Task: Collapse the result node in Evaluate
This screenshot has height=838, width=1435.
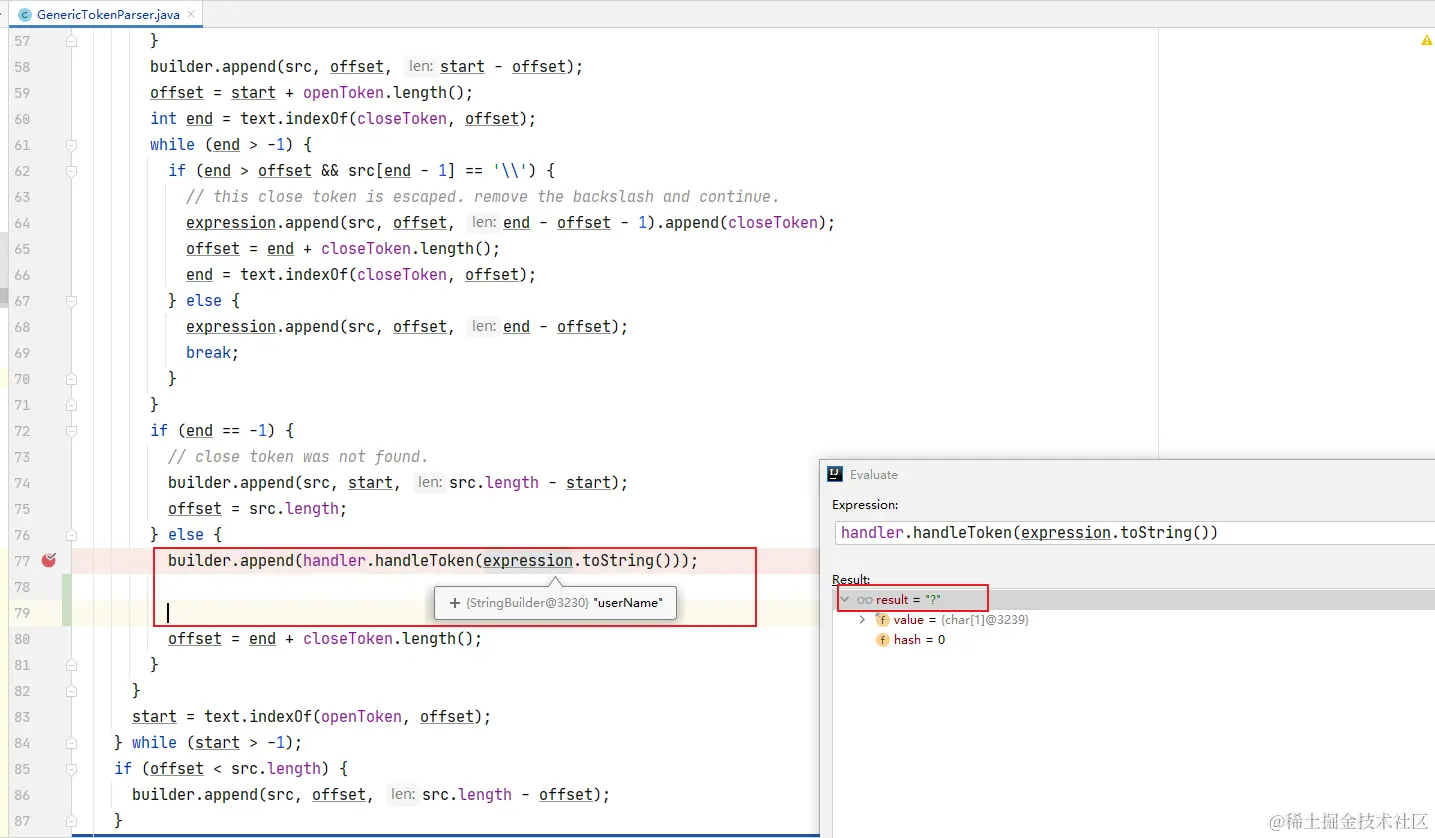Action: pos(845,600)
